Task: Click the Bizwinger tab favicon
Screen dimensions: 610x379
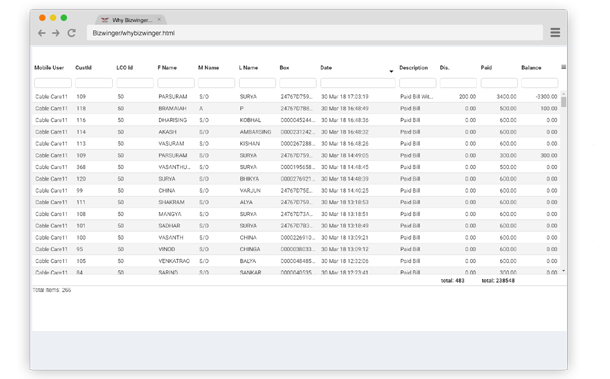Action: [105, 20]
